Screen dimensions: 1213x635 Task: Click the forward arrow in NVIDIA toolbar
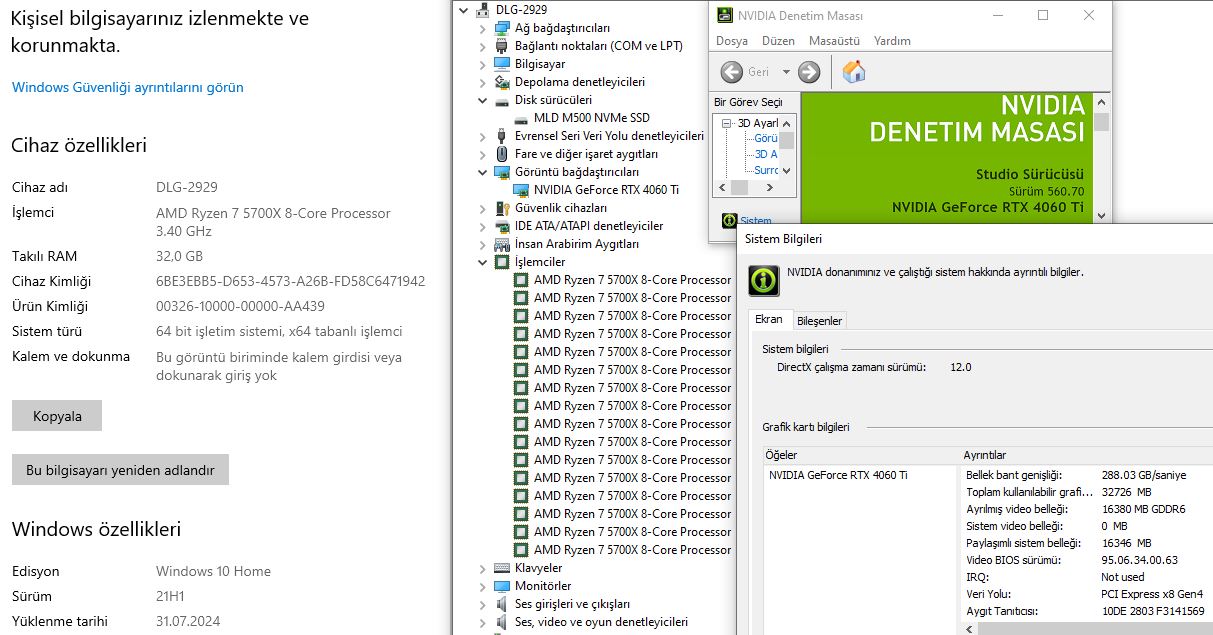[809, 72]
